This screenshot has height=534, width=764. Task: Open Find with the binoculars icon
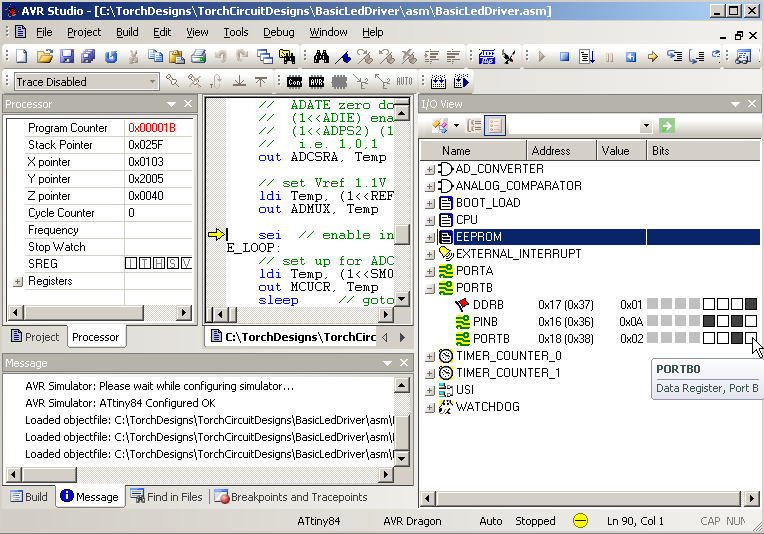[x=321, y=57]
